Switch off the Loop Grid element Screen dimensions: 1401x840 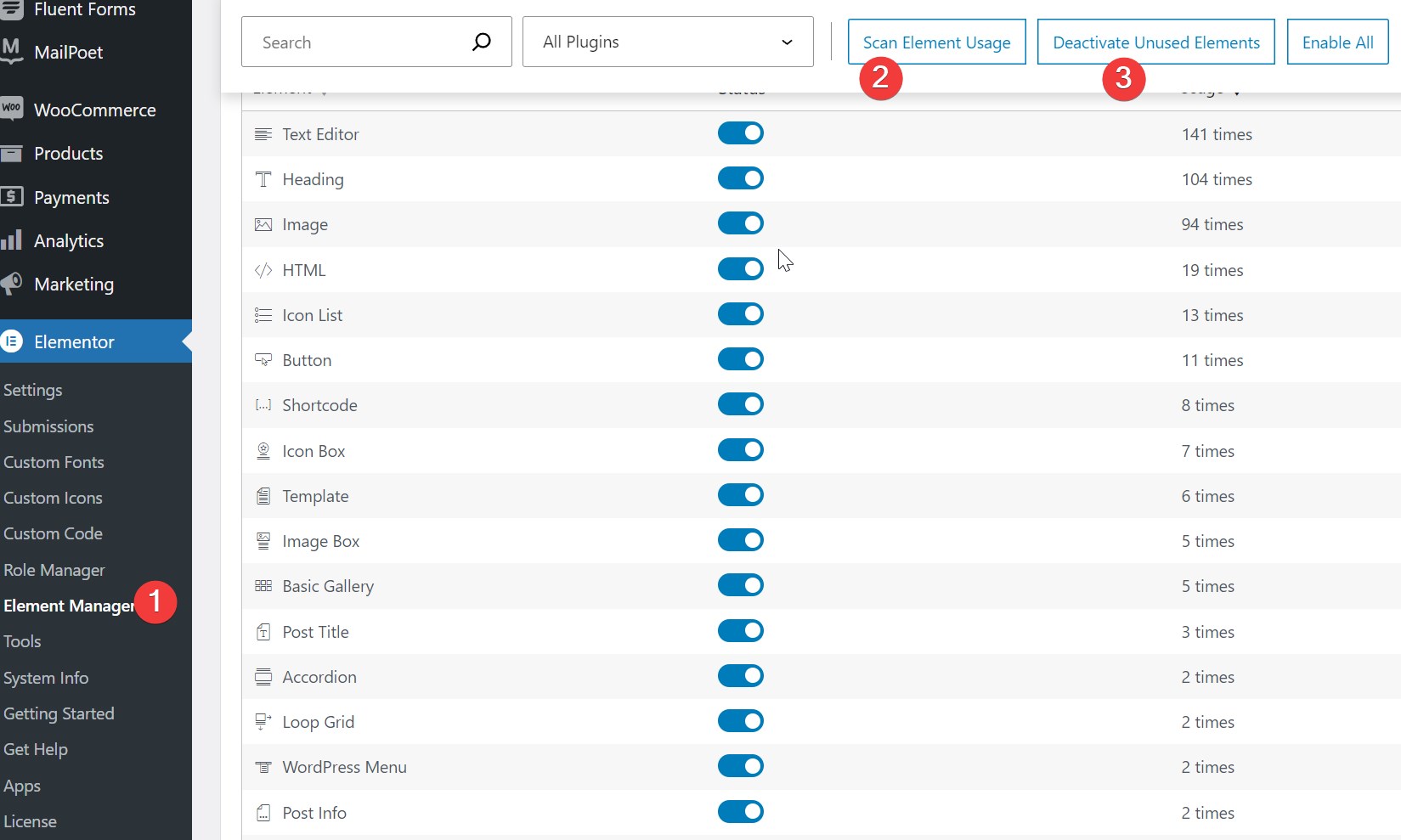click(740, 721)
